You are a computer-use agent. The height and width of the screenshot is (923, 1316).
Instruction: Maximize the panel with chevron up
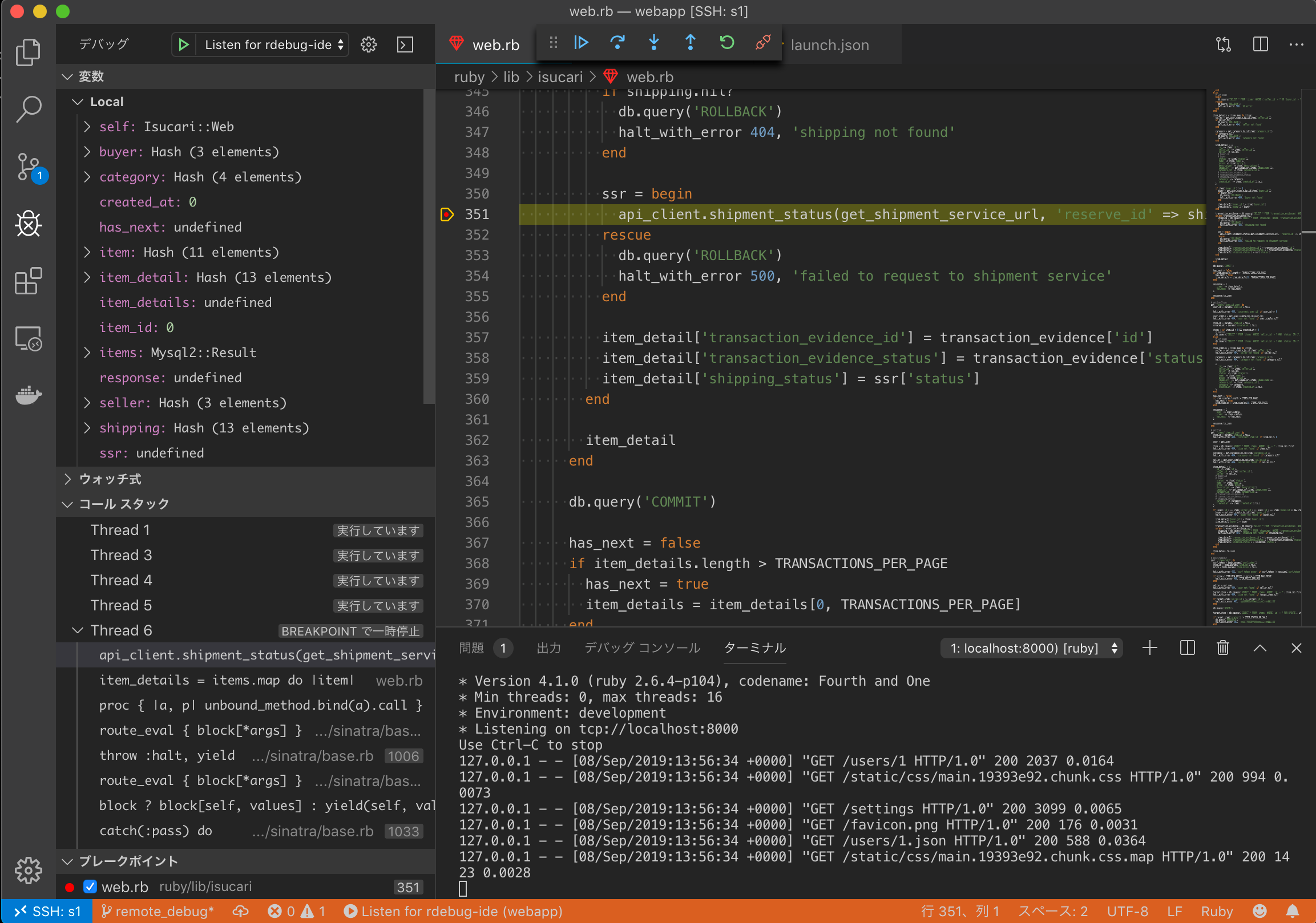click(1260, 648)
